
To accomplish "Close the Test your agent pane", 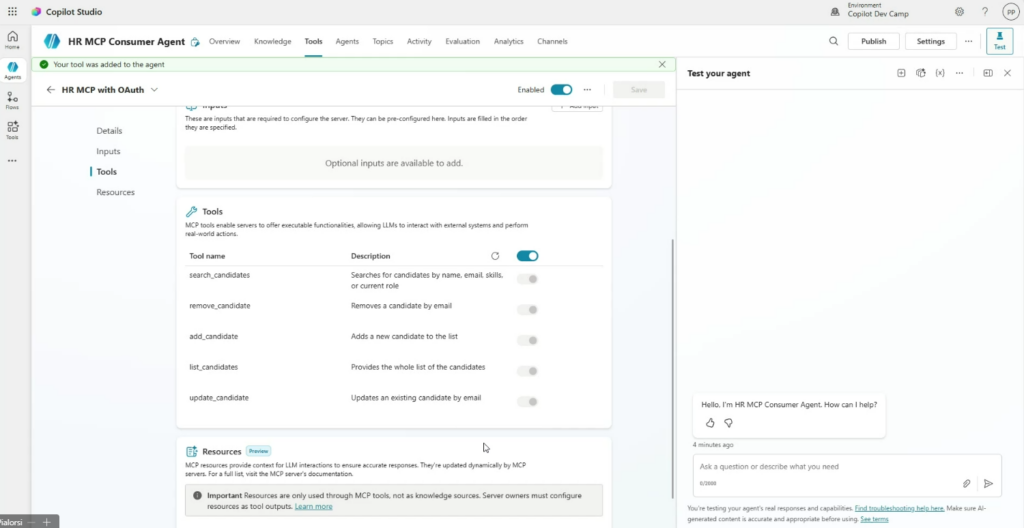I will (1007, 73).
